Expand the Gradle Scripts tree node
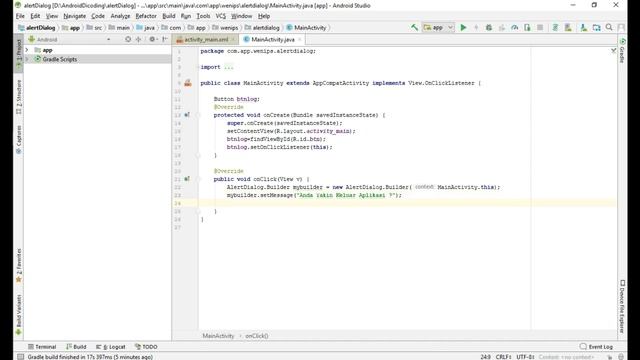Viewport: 640px width, 360px height. pyautogui.click(x=27, y=59)
